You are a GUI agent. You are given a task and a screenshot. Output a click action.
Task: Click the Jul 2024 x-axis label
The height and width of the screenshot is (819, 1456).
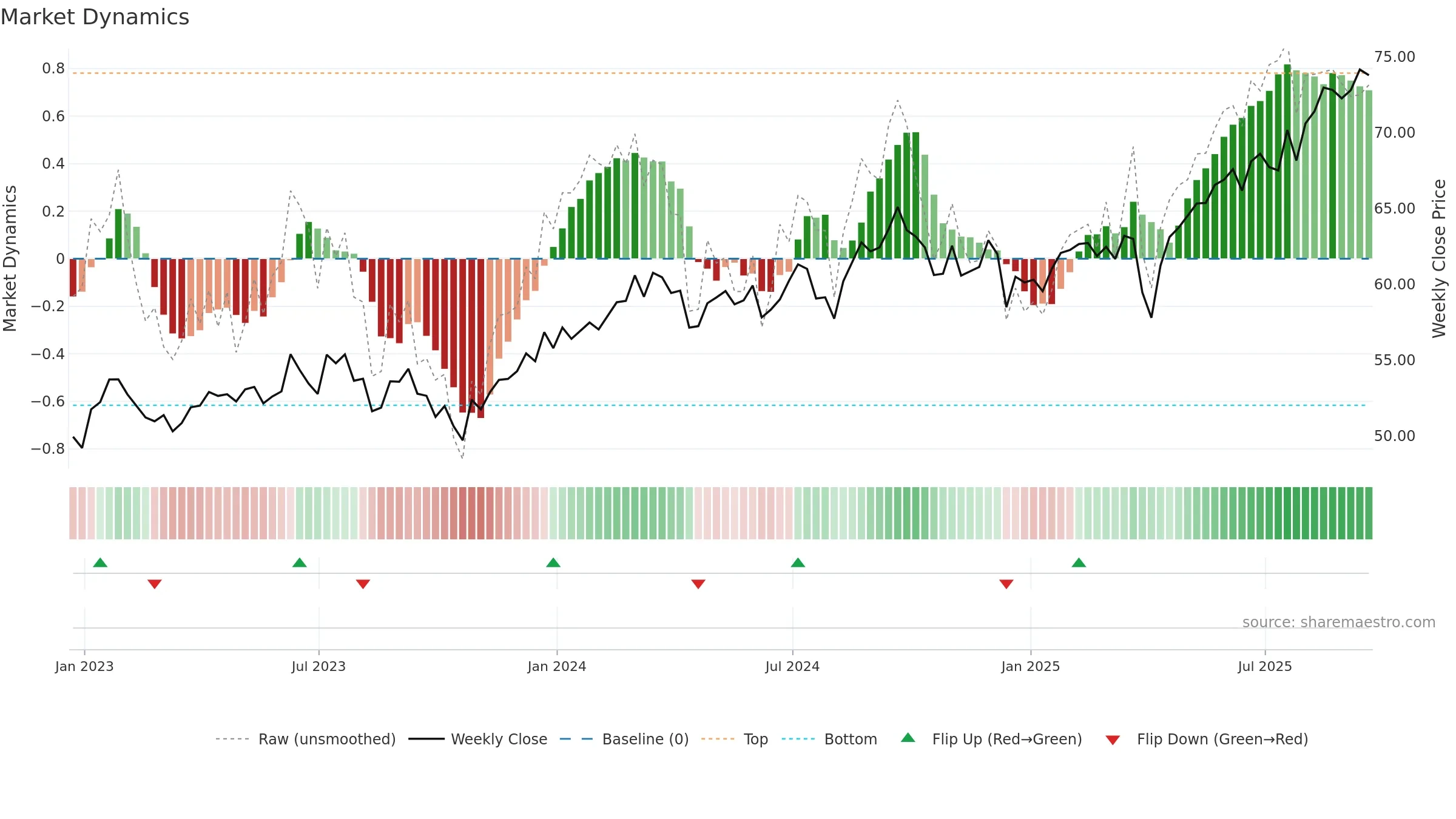coord(792,666)
